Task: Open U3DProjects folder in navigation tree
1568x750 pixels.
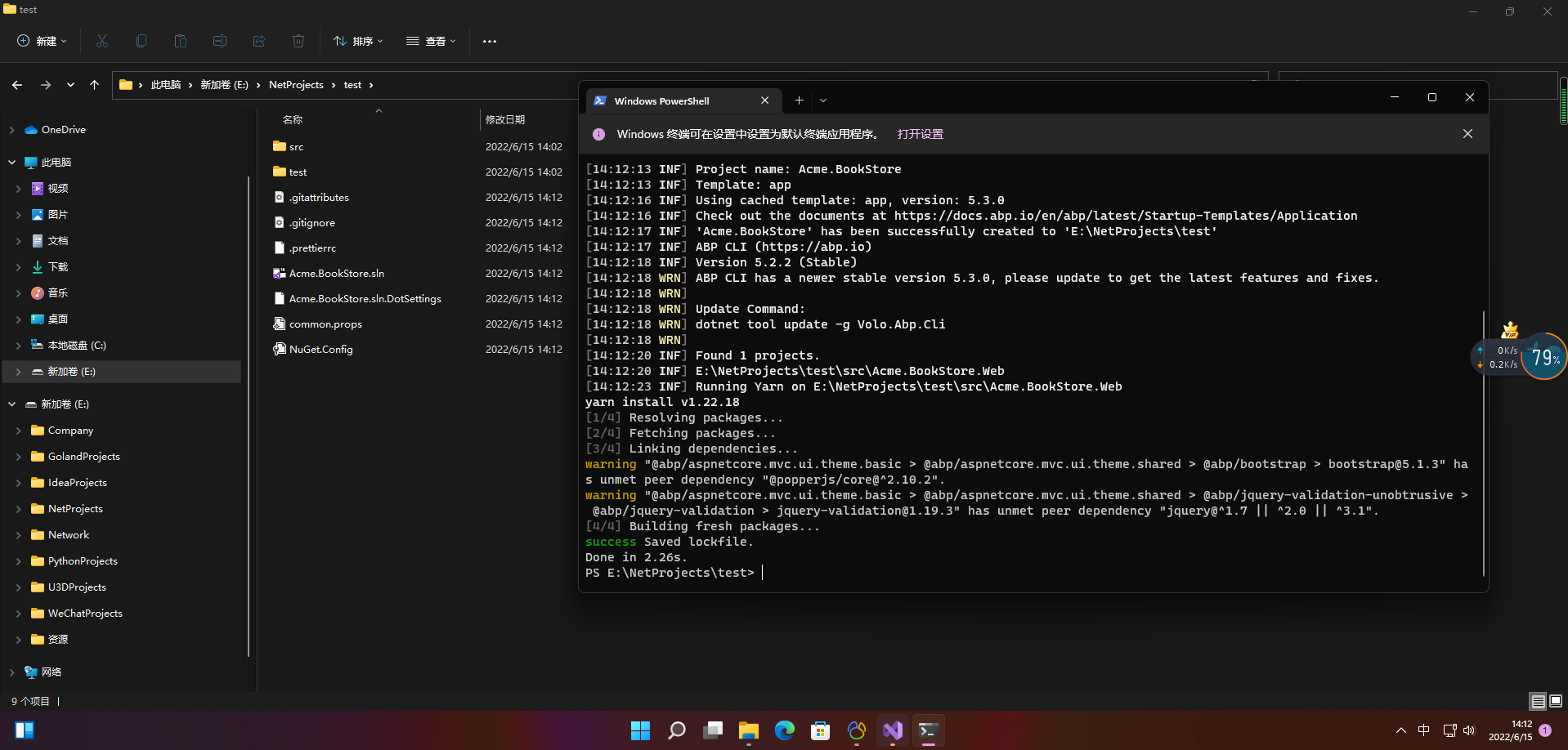Action: (x=77, y=587)
